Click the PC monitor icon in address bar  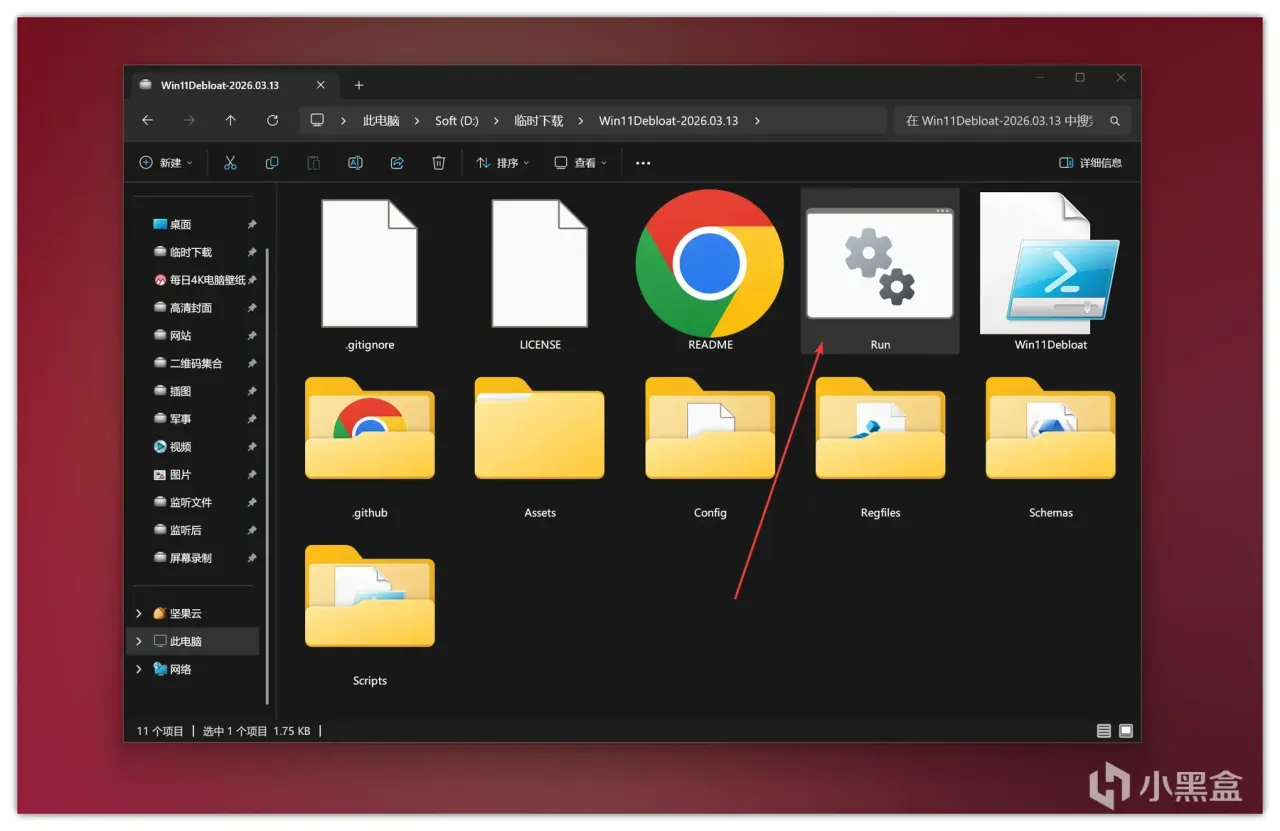point(317,120)
